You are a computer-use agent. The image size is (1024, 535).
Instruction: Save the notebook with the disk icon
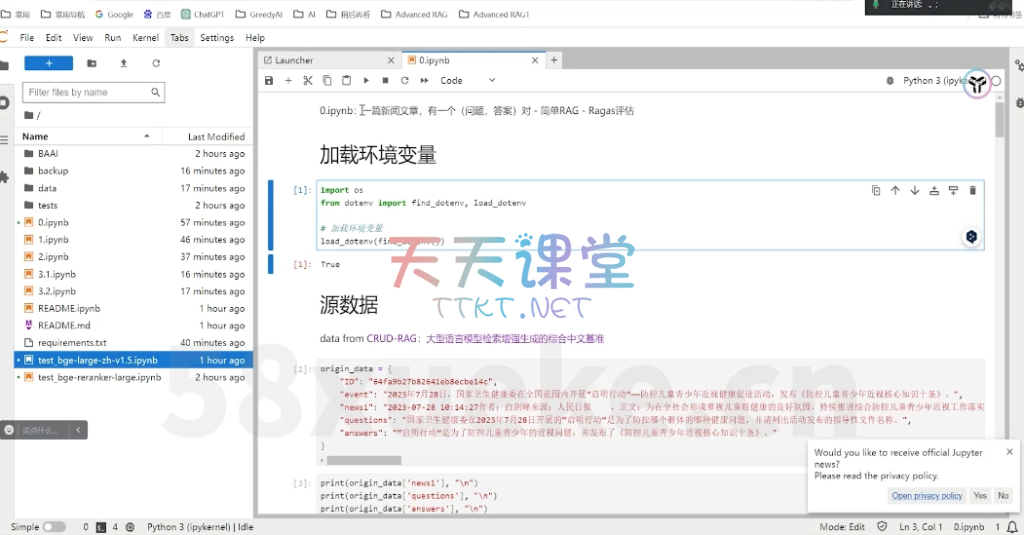pos(269,80)
